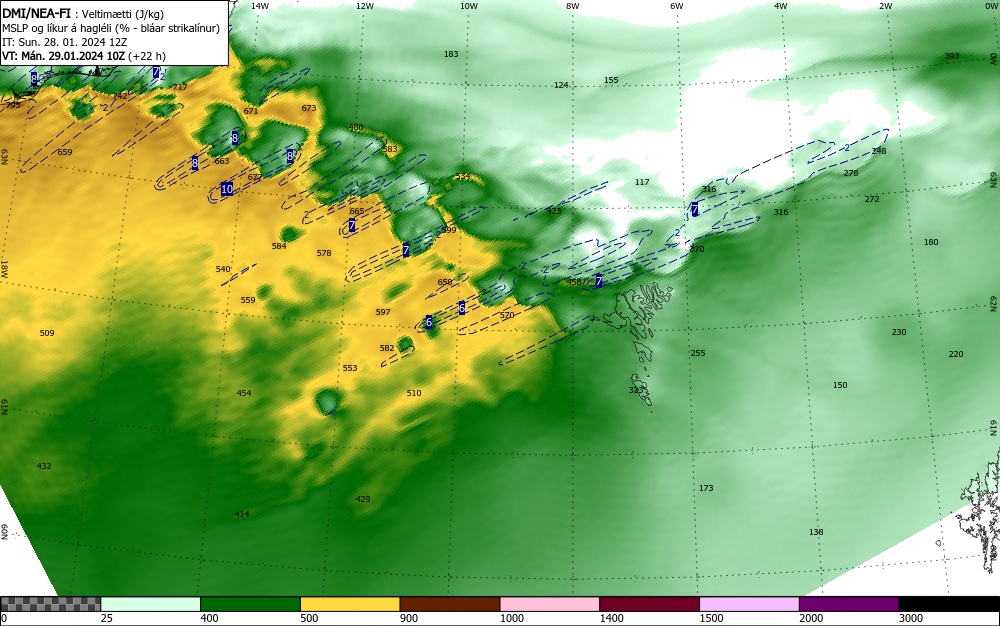Click the 'Veltimætti (J/kg)' label
The height and width of the screenshot is (626, 1000).
click(x=122, y=14)
